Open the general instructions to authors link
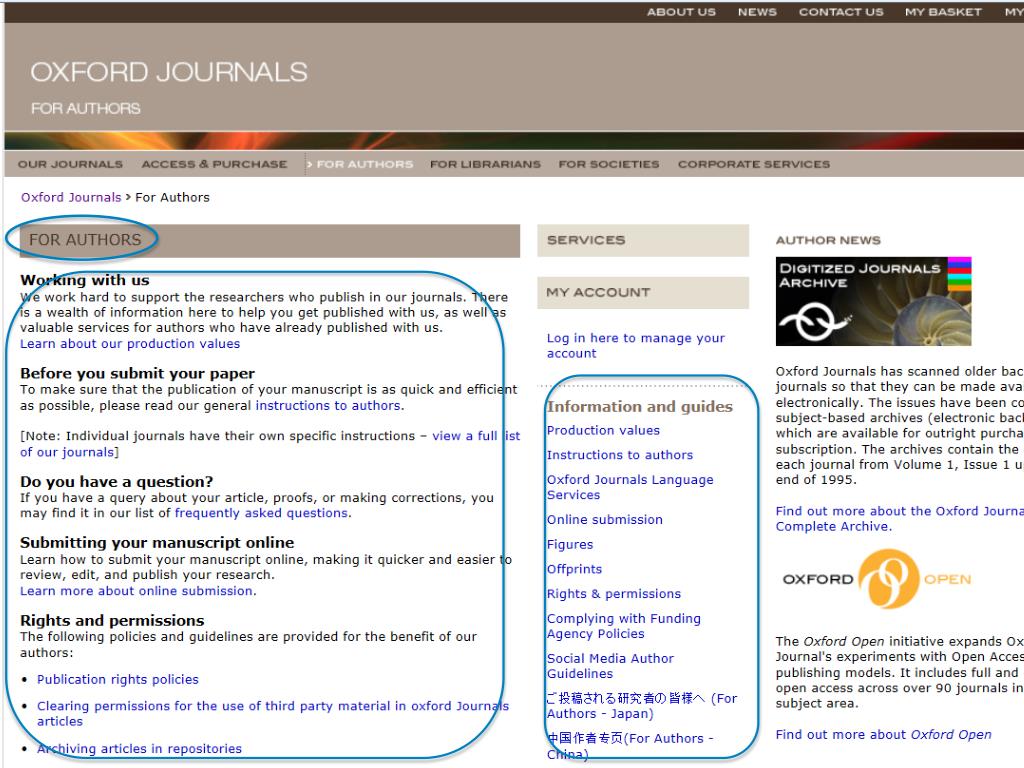The width and height of the screenshot is (1024, 768). [328, 406]
